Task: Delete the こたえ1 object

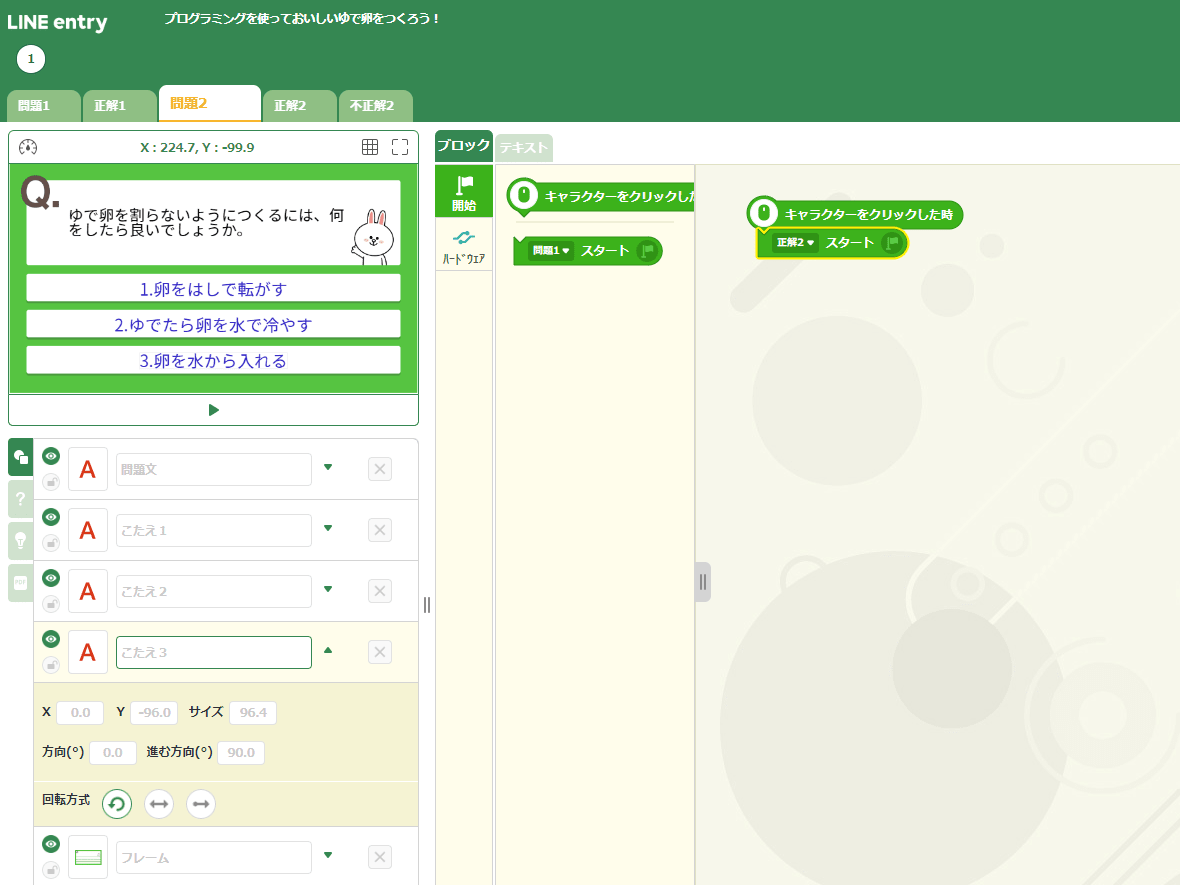Action: 380,531
